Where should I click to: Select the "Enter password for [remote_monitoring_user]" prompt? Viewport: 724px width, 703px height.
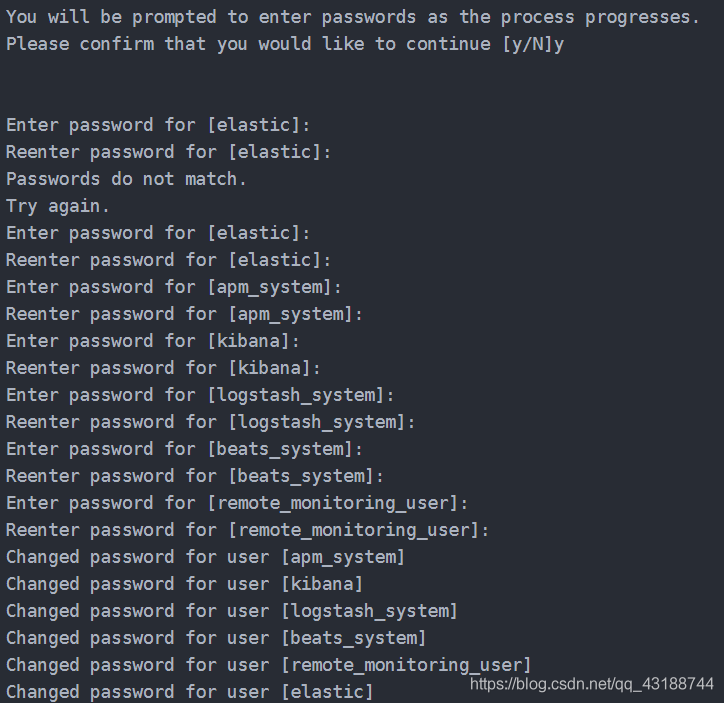[x=237, y=503]
